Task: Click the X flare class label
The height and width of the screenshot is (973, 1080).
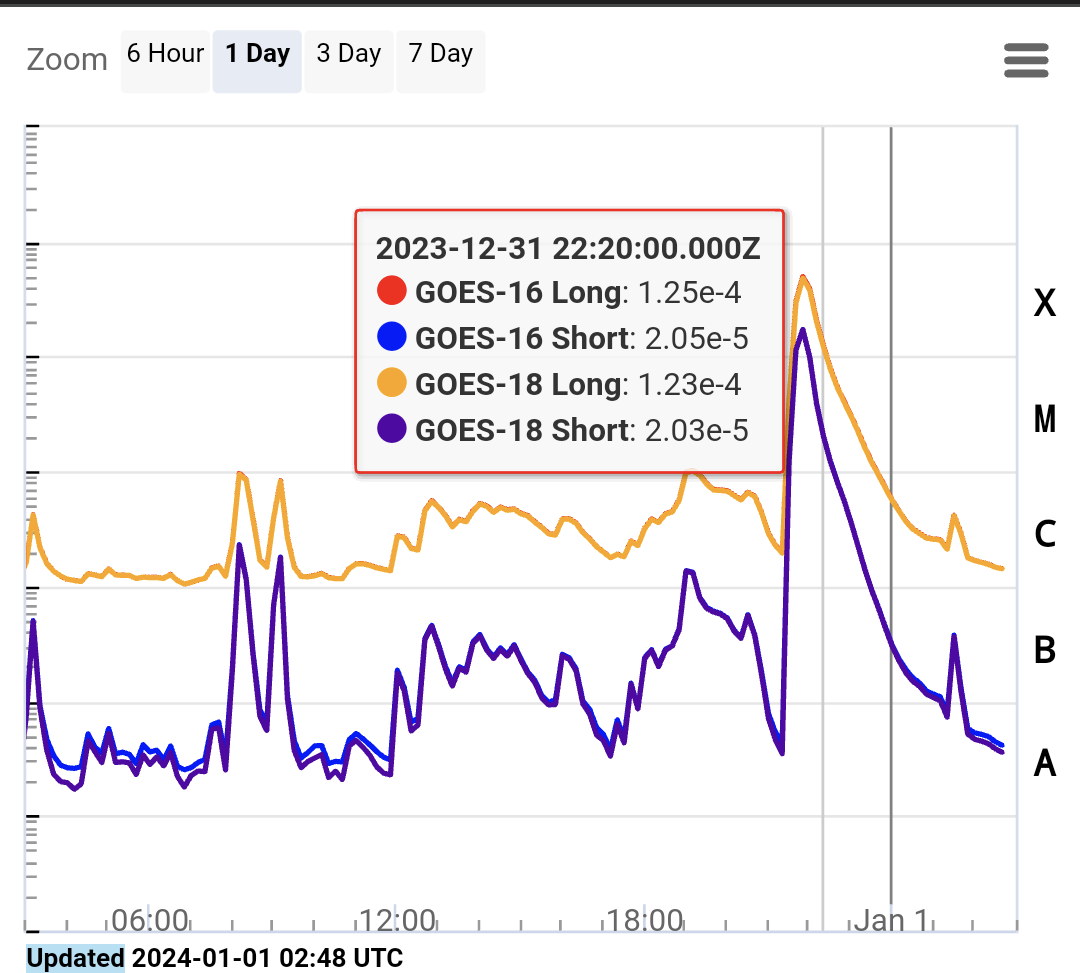Action: [x=1044, y=304]
